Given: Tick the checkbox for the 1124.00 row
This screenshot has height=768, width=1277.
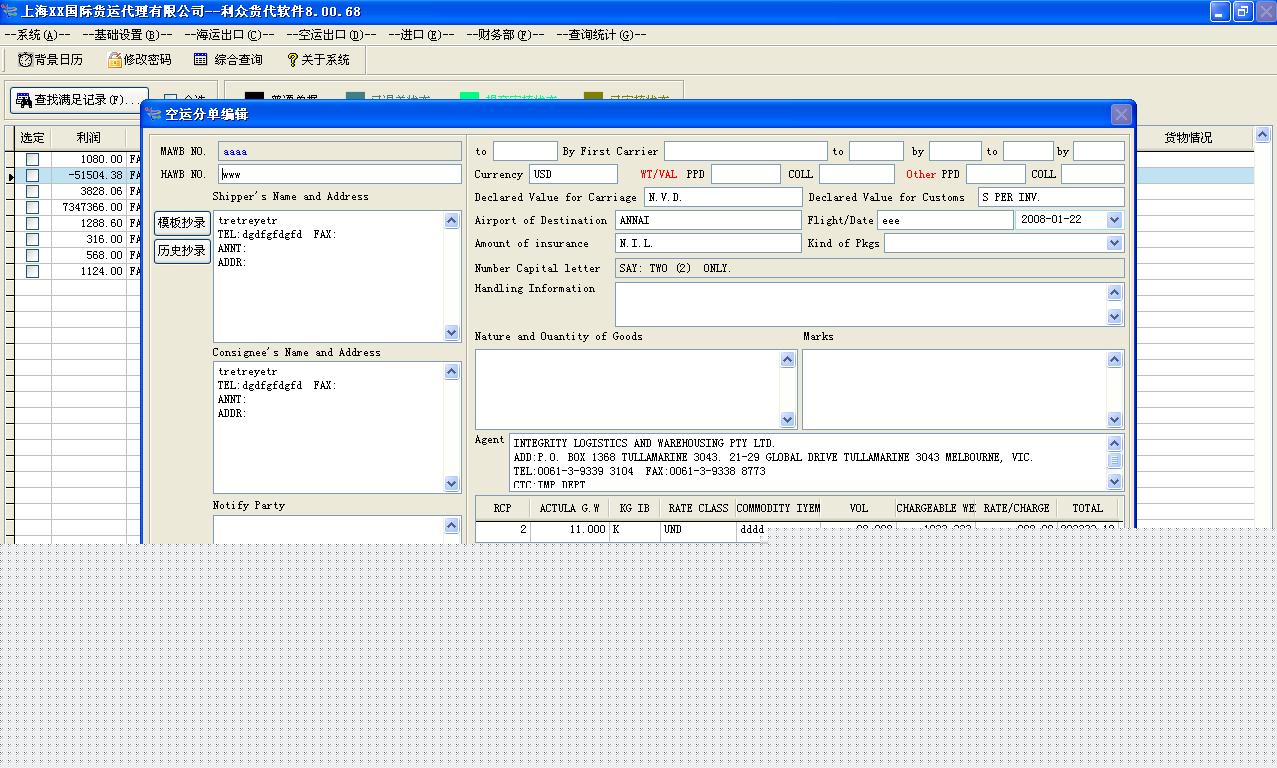Looking at the screenshot, I should tap(33, 271).
